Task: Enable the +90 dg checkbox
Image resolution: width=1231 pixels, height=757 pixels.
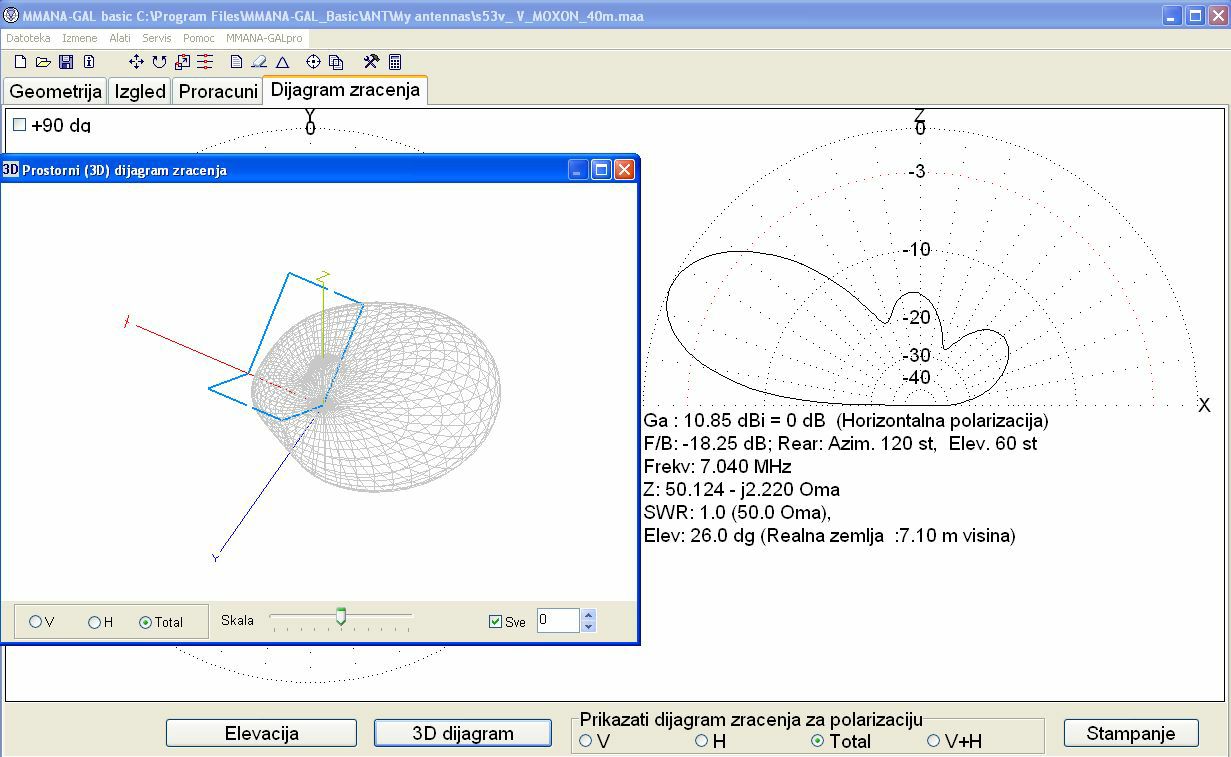Action: tap(19, 125)
